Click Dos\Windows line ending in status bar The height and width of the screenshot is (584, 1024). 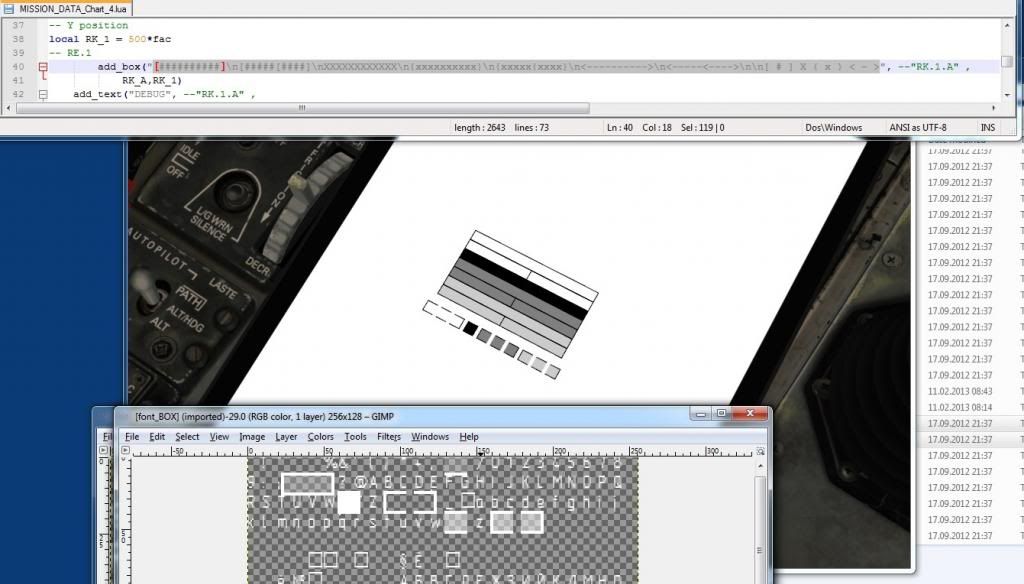coord(833,128)
